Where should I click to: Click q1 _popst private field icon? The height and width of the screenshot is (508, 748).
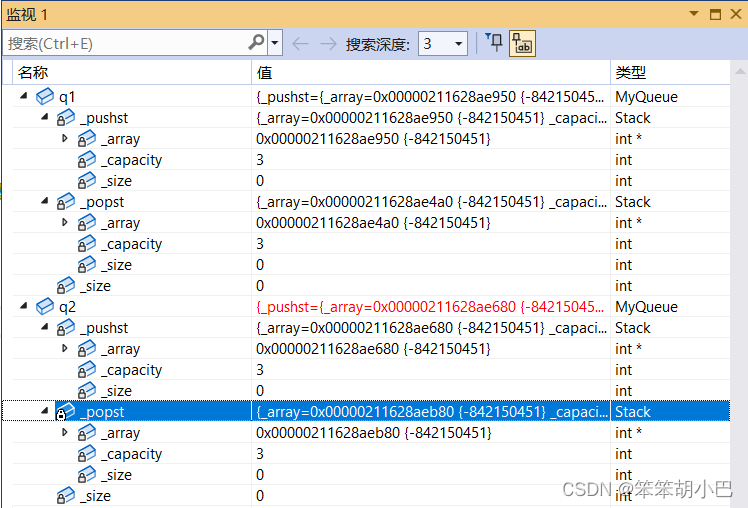point(66,201)
